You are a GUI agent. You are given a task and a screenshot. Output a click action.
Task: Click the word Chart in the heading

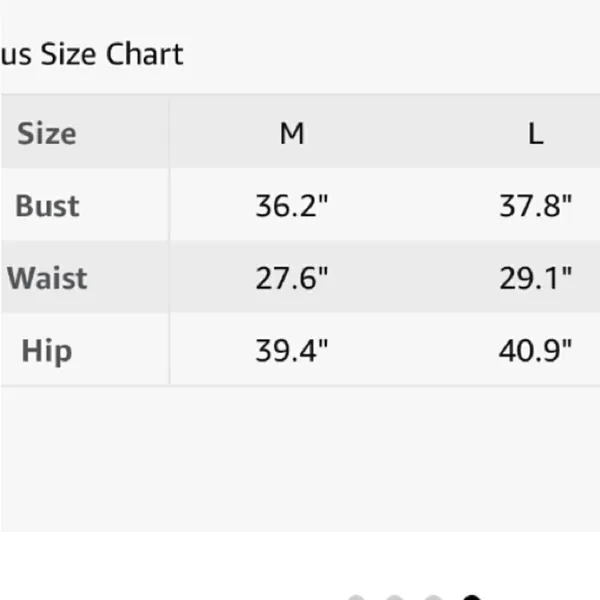coord(145,54)
